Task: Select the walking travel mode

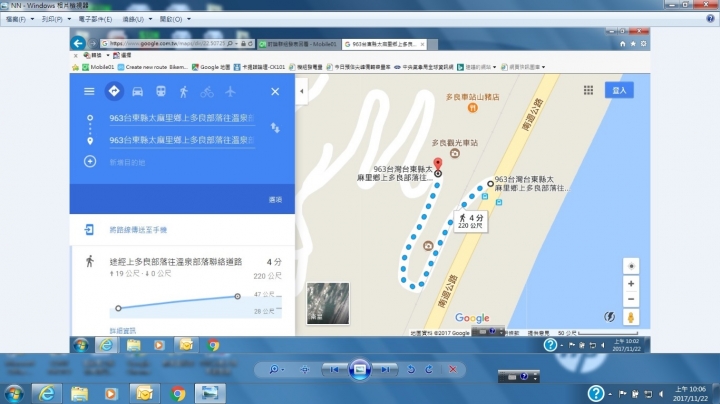Action: 184,91
